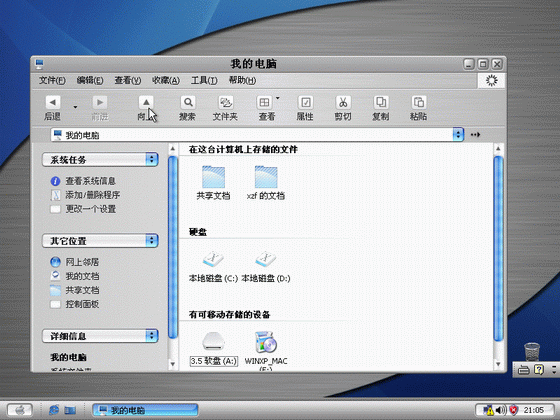Click the main pane scrollbar up arrow
This screenshot has width=560, height=420.
[498, 148]
